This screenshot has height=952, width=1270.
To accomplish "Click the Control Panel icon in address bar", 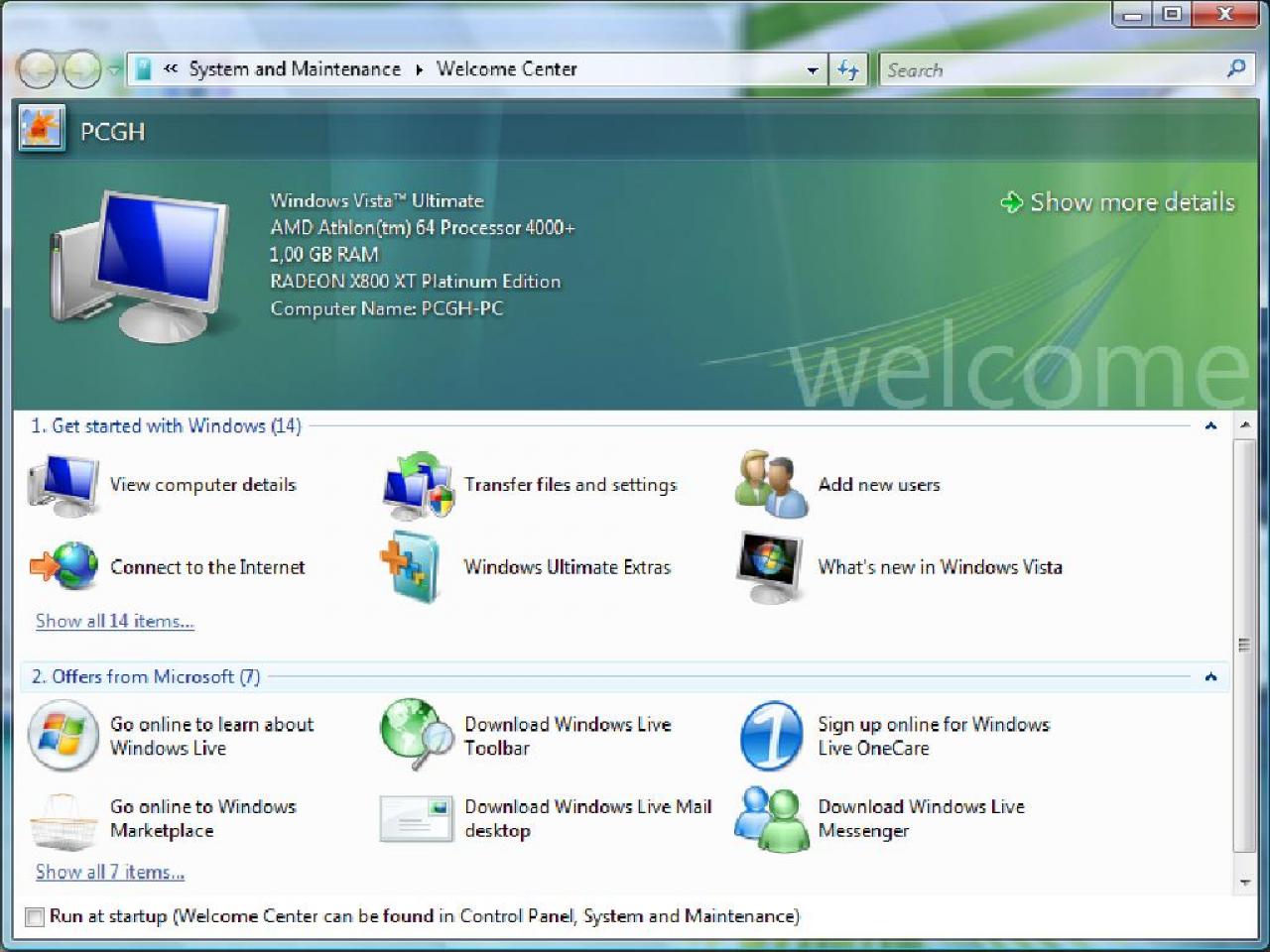I will [x=144, y=68].
